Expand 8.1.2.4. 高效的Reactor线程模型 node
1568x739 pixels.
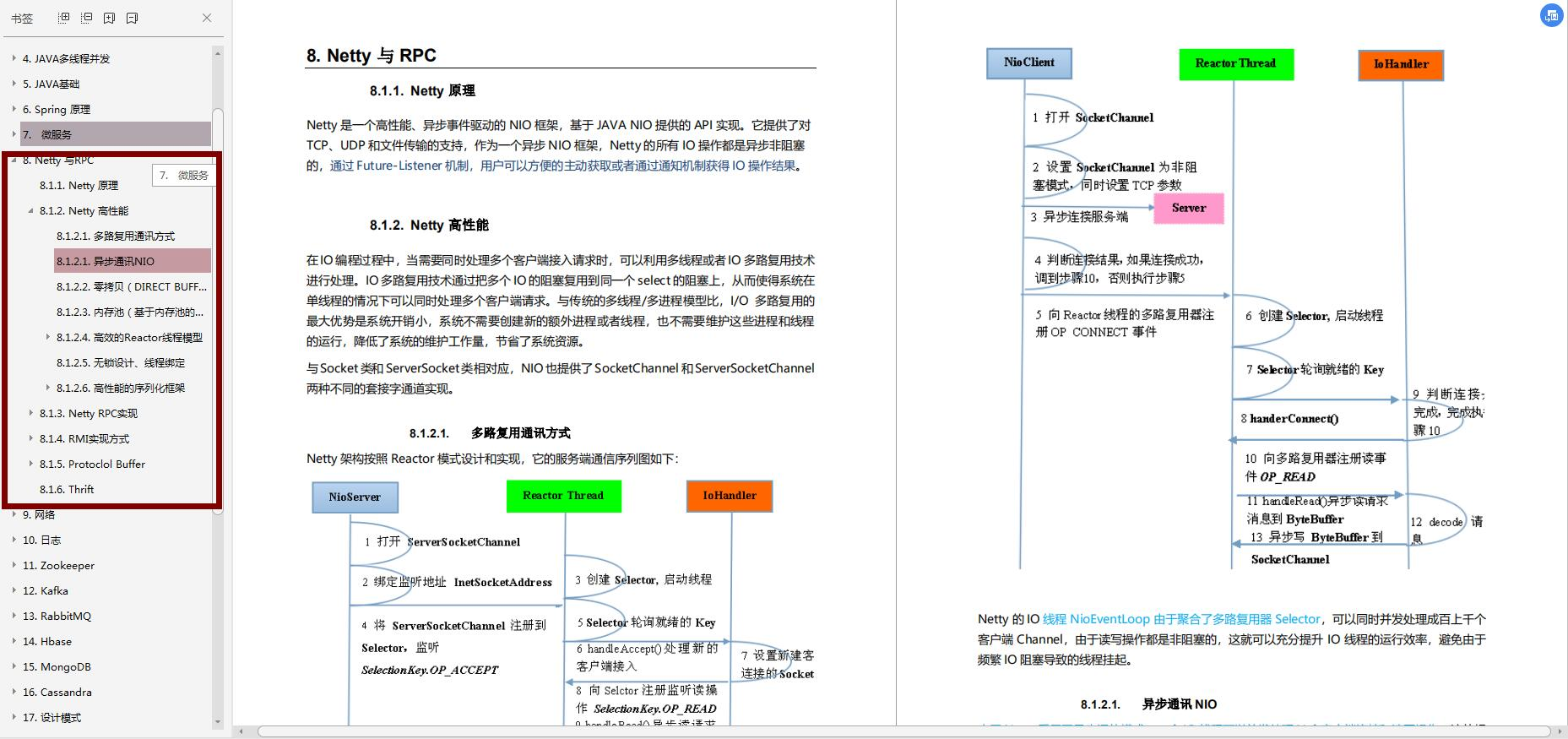click(48, 337)
